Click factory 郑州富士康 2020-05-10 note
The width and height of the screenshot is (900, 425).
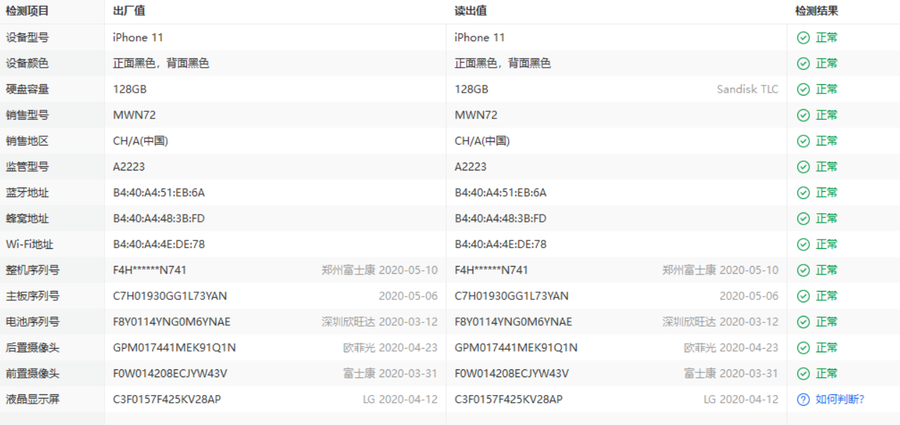379,271
